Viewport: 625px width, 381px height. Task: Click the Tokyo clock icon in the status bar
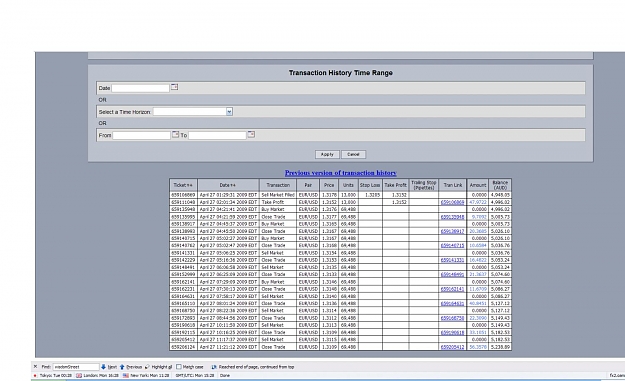pos(35,375)
